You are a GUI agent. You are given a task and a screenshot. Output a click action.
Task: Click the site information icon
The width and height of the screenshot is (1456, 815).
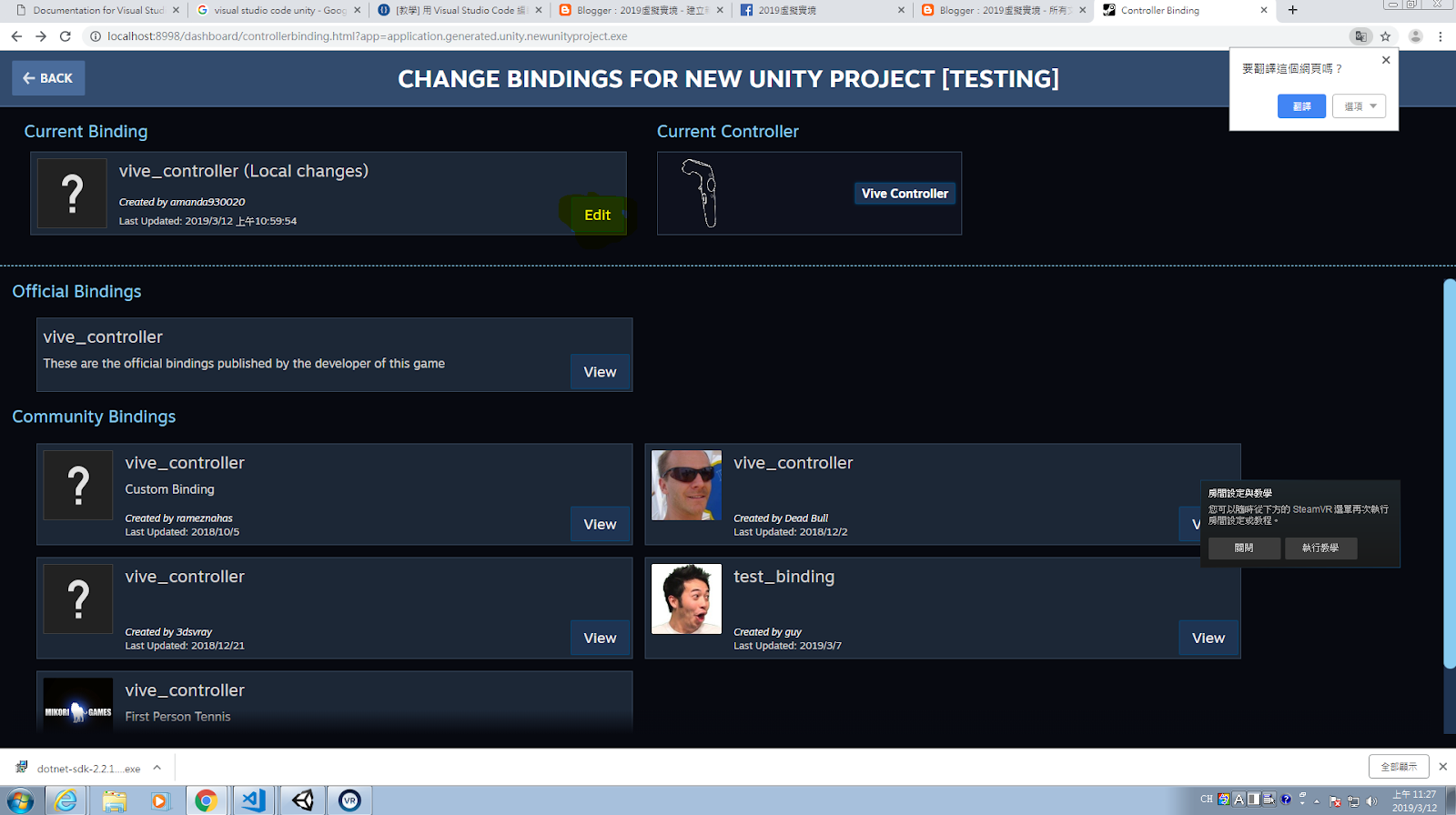point(95,36)
